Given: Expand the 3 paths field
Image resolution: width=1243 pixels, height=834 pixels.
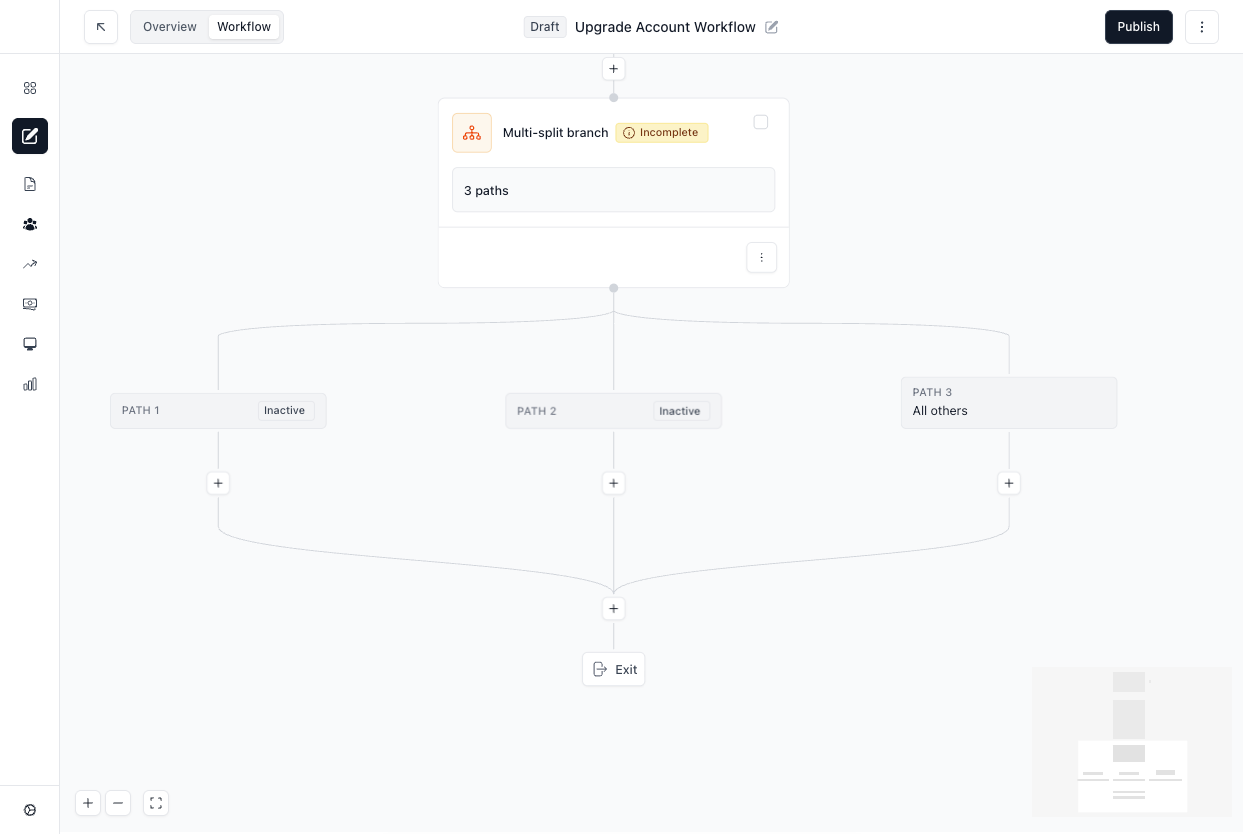Looking at the screenshot, I should (x=613, y=190).
